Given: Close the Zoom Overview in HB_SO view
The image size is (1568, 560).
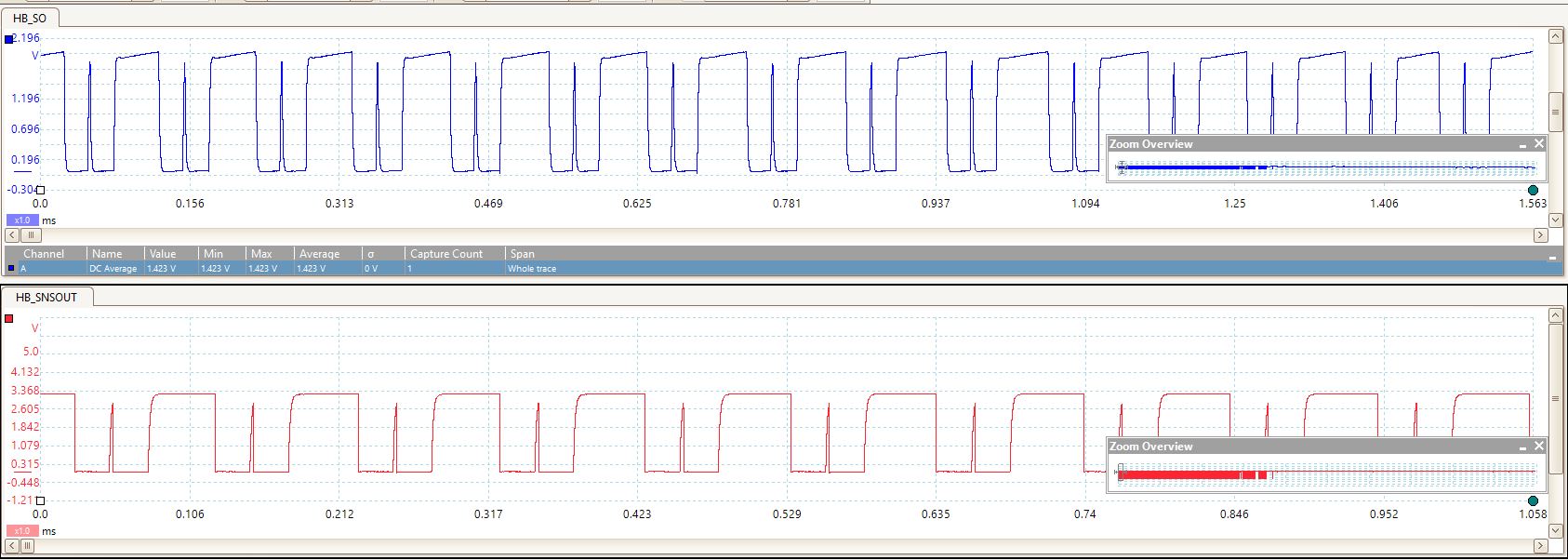Looking at the screenshot, I should tap(1538, 144).
